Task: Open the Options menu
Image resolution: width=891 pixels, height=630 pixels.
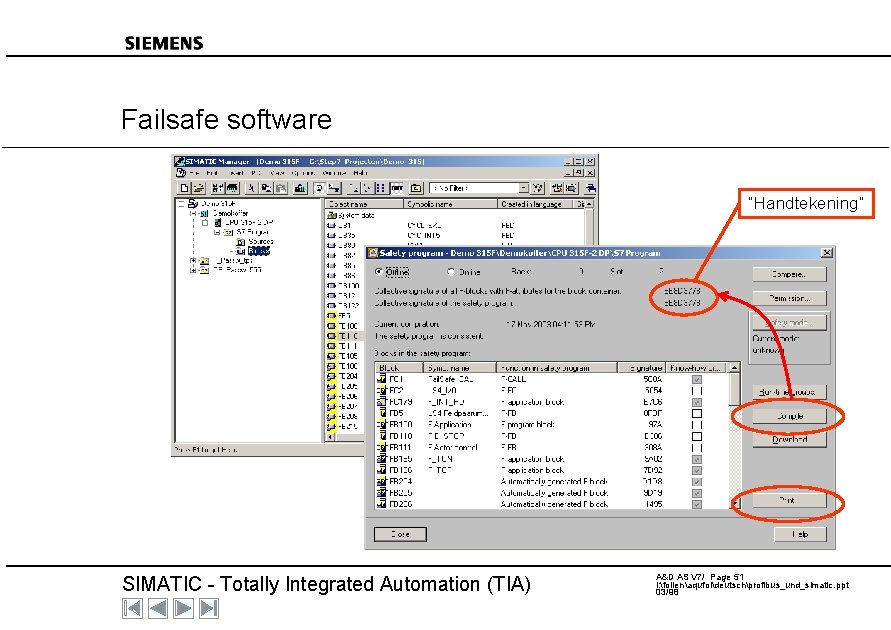Action: 302,173
